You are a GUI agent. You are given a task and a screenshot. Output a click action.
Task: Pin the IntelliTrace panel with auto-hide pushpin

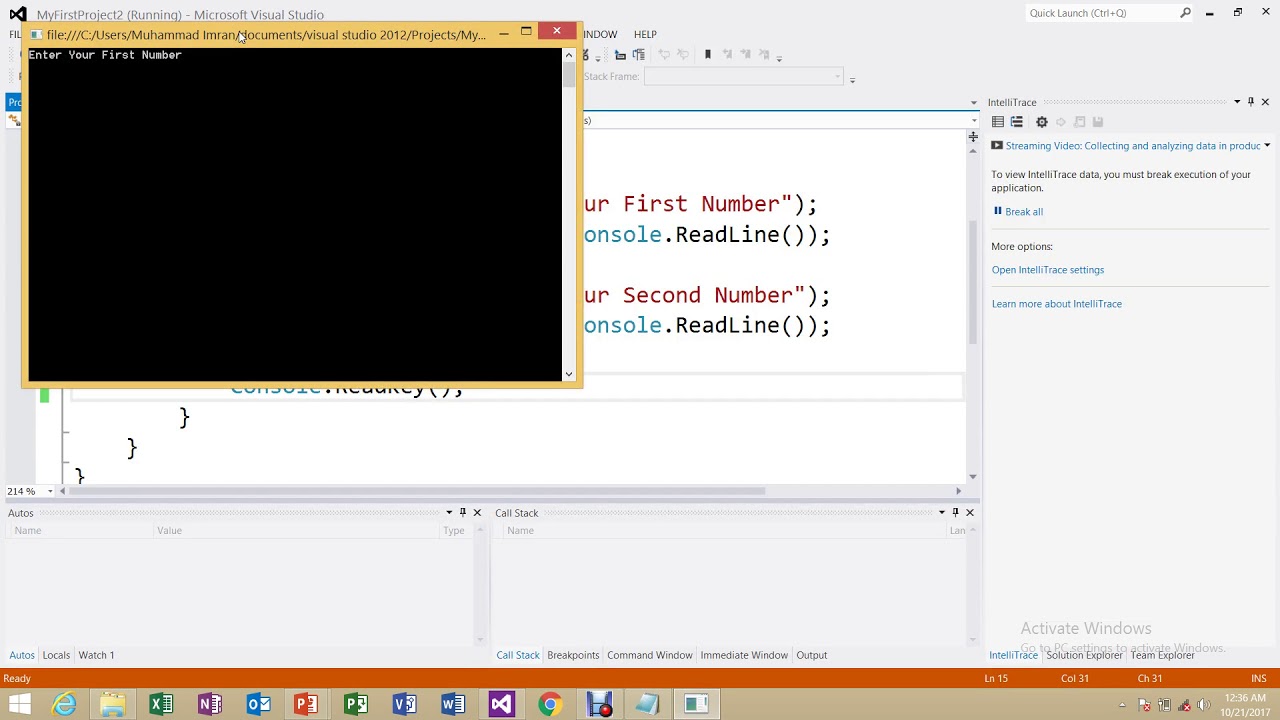tap(1251, 102)
